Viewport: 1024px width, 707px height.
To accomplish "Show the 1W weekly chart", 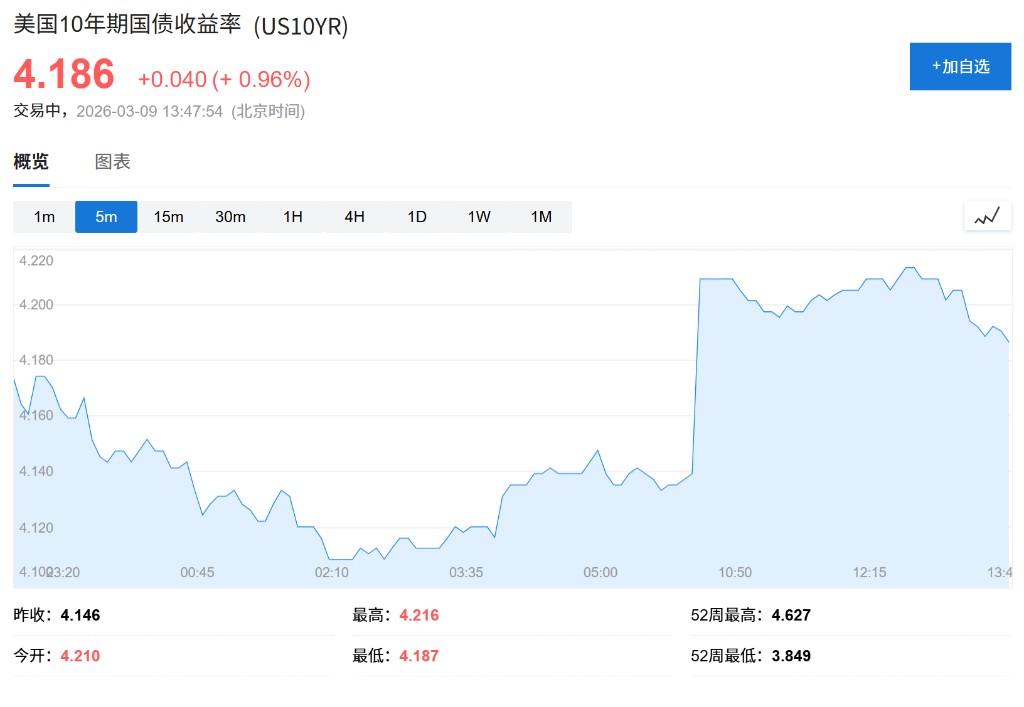I will [x=479, y=217].
